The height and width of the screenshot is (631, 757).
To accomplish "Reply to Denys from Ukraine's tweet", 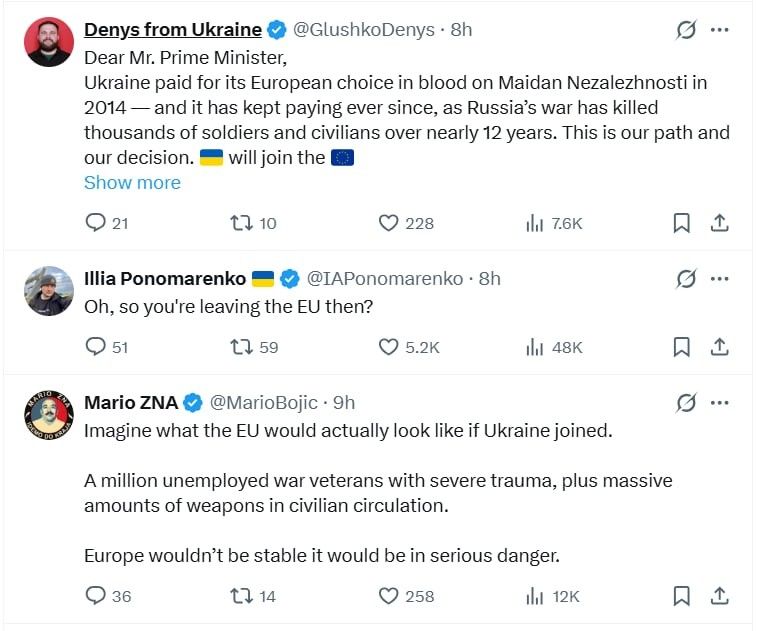I will 96,223.
